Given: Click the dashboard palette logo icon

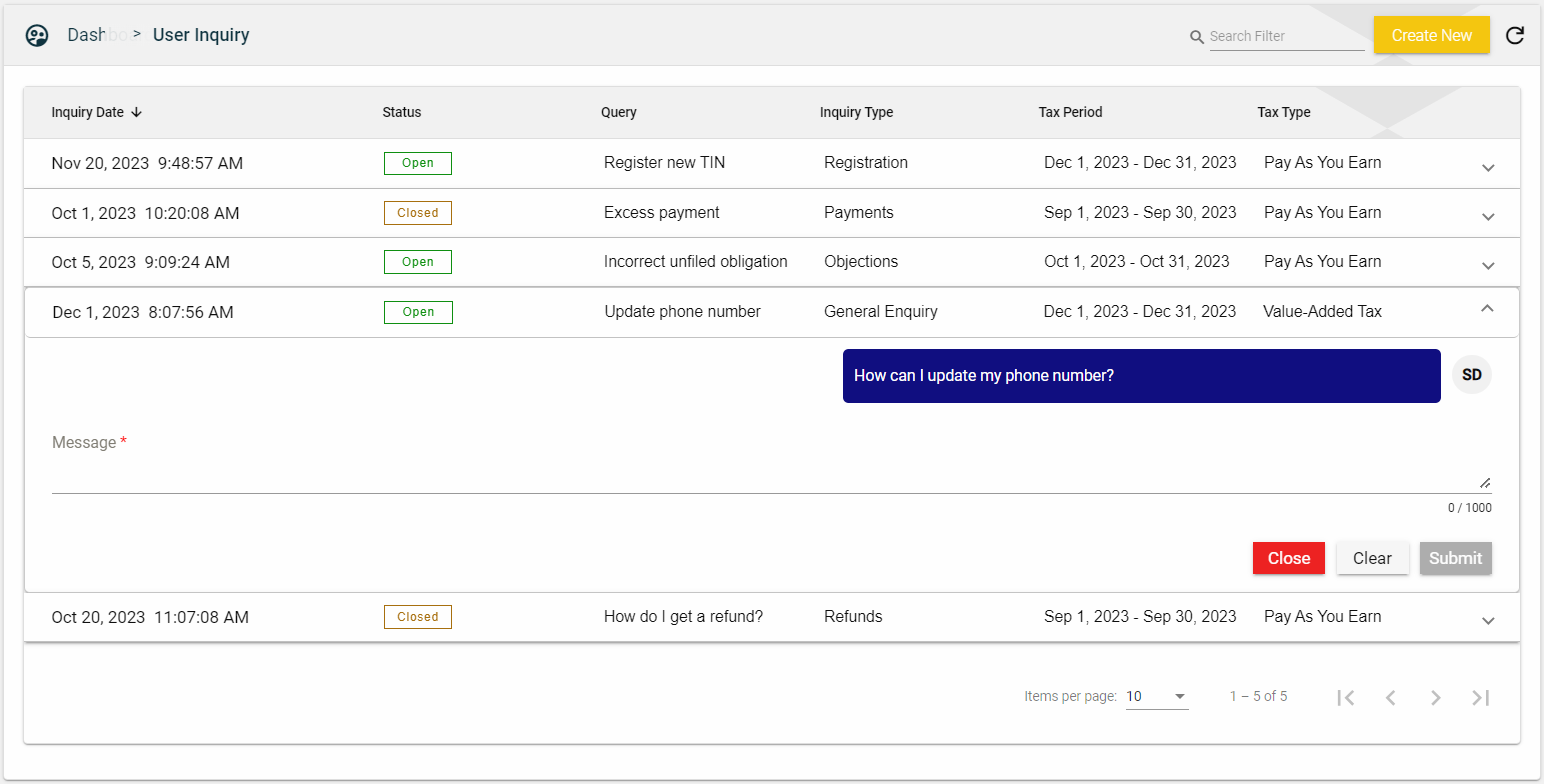Looking at the screenshot, I should tap(37, 36).
